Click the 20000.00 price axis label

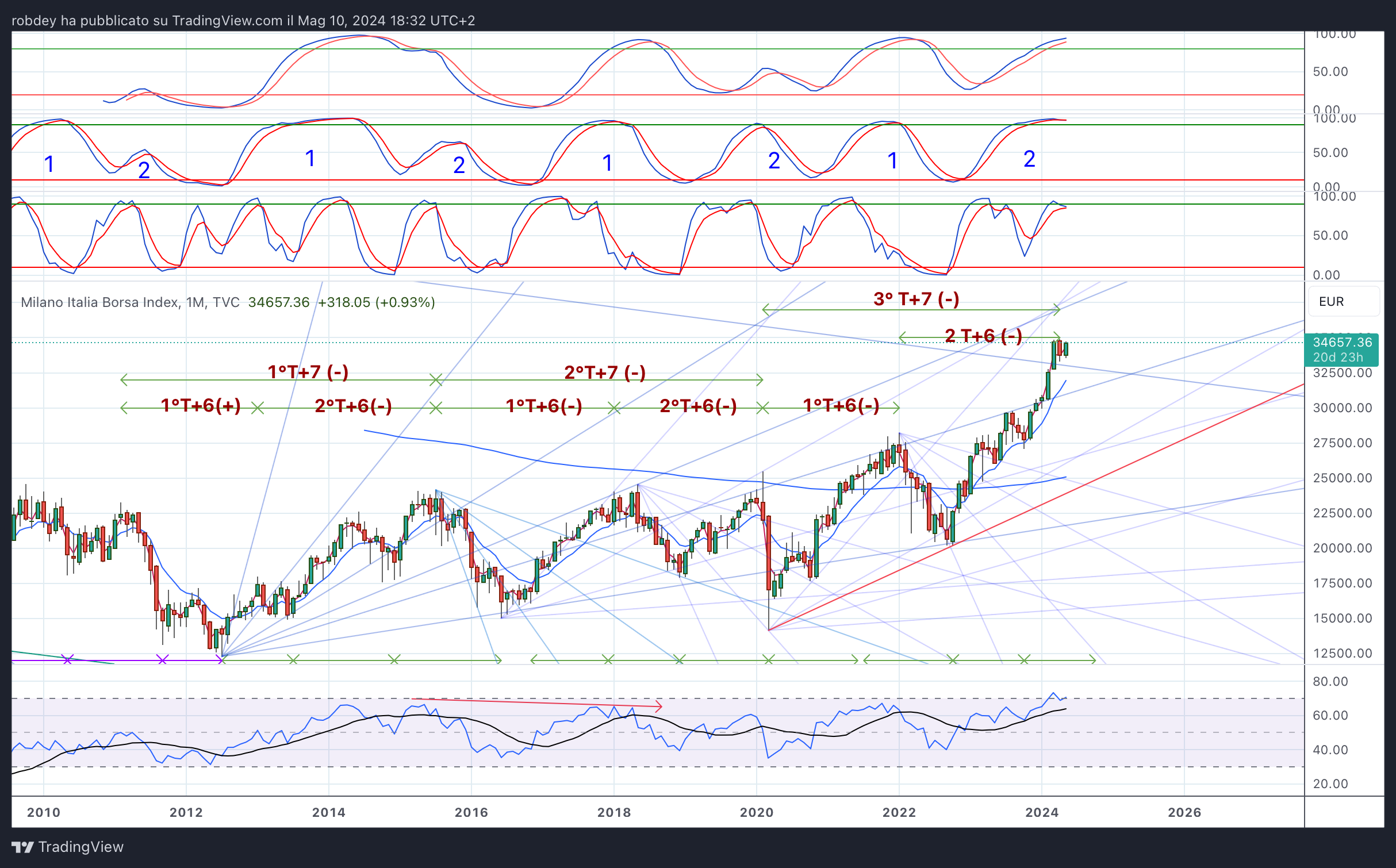pyautogui.click(x=1343, y=548)
